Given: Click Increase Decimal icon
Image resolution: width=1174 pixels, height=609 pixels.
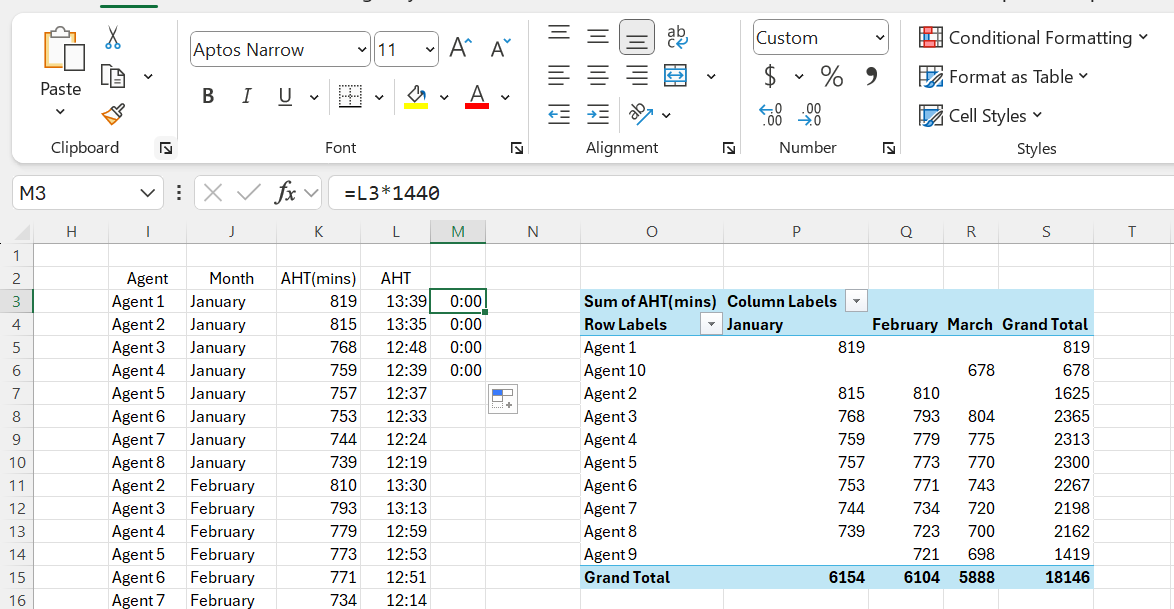Looking at the screenshot, I should pyautogui.click(x=770, y=115).
